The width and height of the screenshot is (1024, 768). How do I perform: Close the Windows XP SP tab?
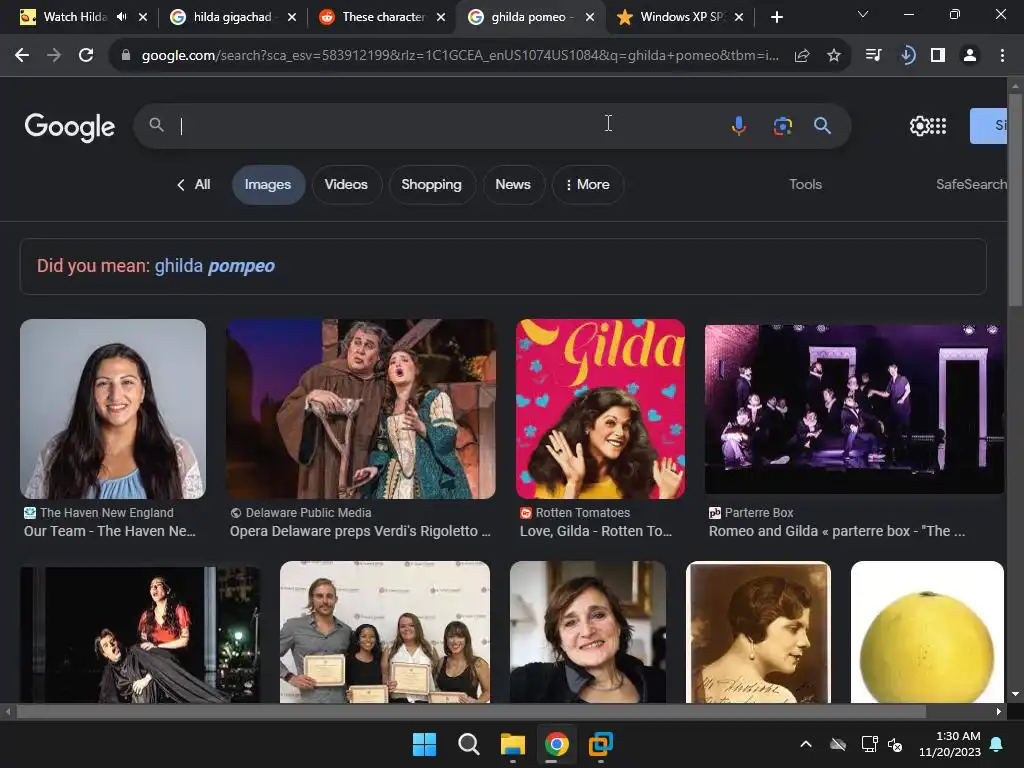coord(739,17)
